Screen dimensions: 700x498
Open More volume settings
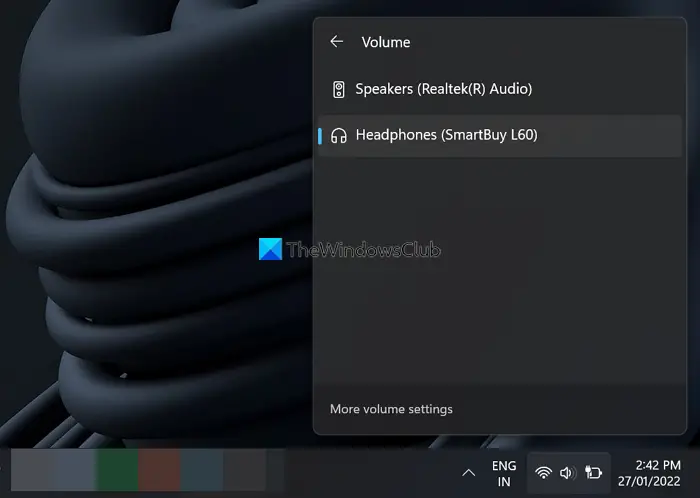[391, 409]
